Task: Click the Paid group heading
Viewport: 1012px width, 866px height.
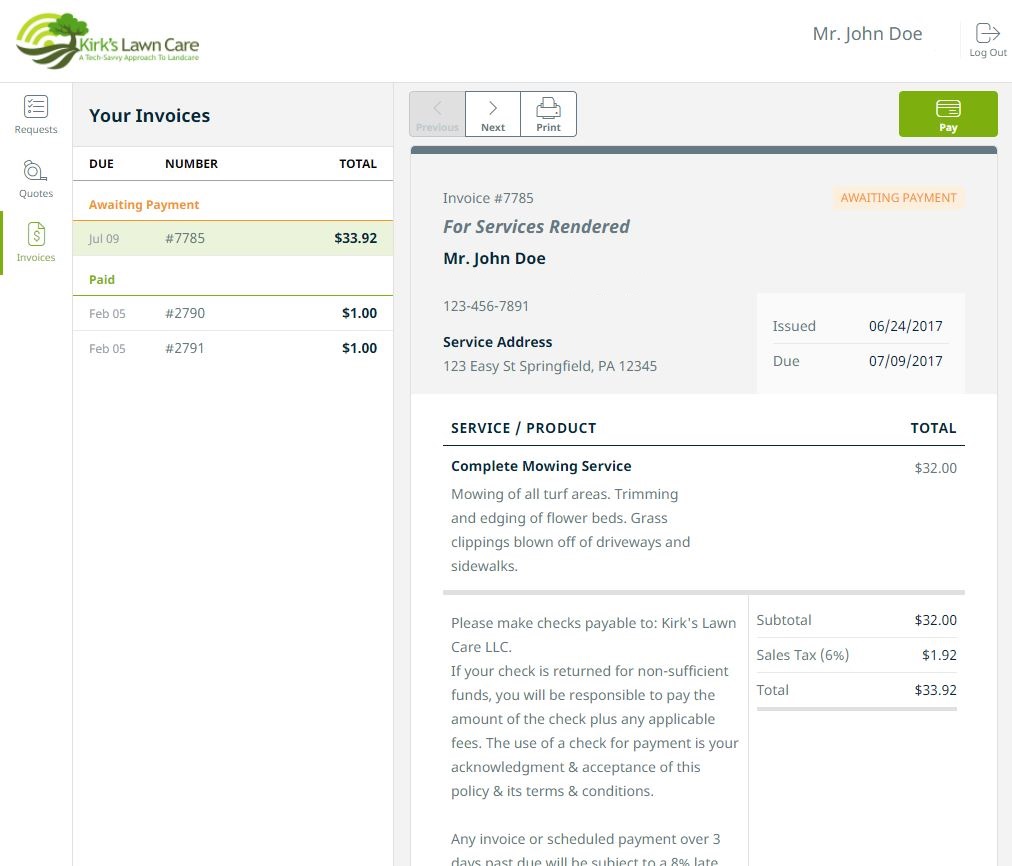Action: coord(102,280)
